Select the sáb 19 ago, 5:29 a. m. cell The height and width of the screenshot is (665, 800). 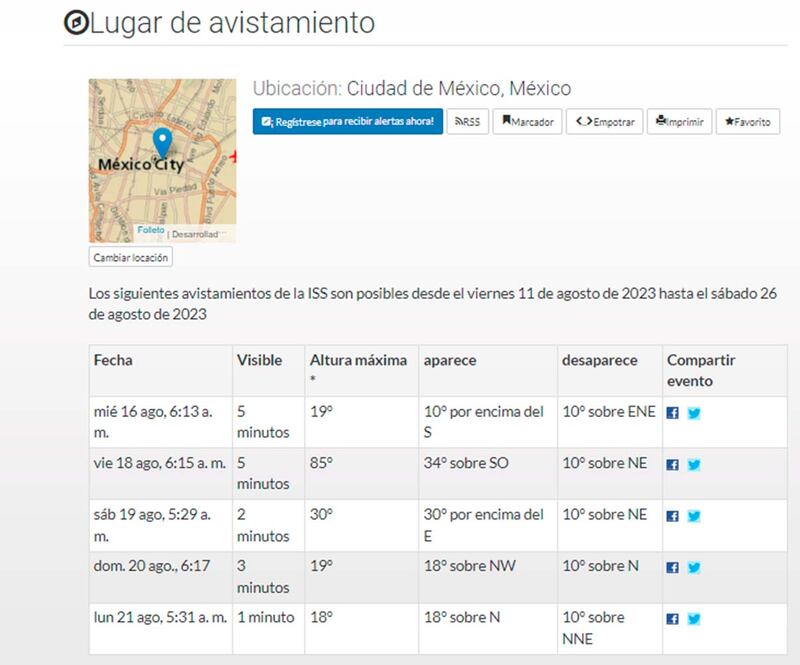(161, 525)
